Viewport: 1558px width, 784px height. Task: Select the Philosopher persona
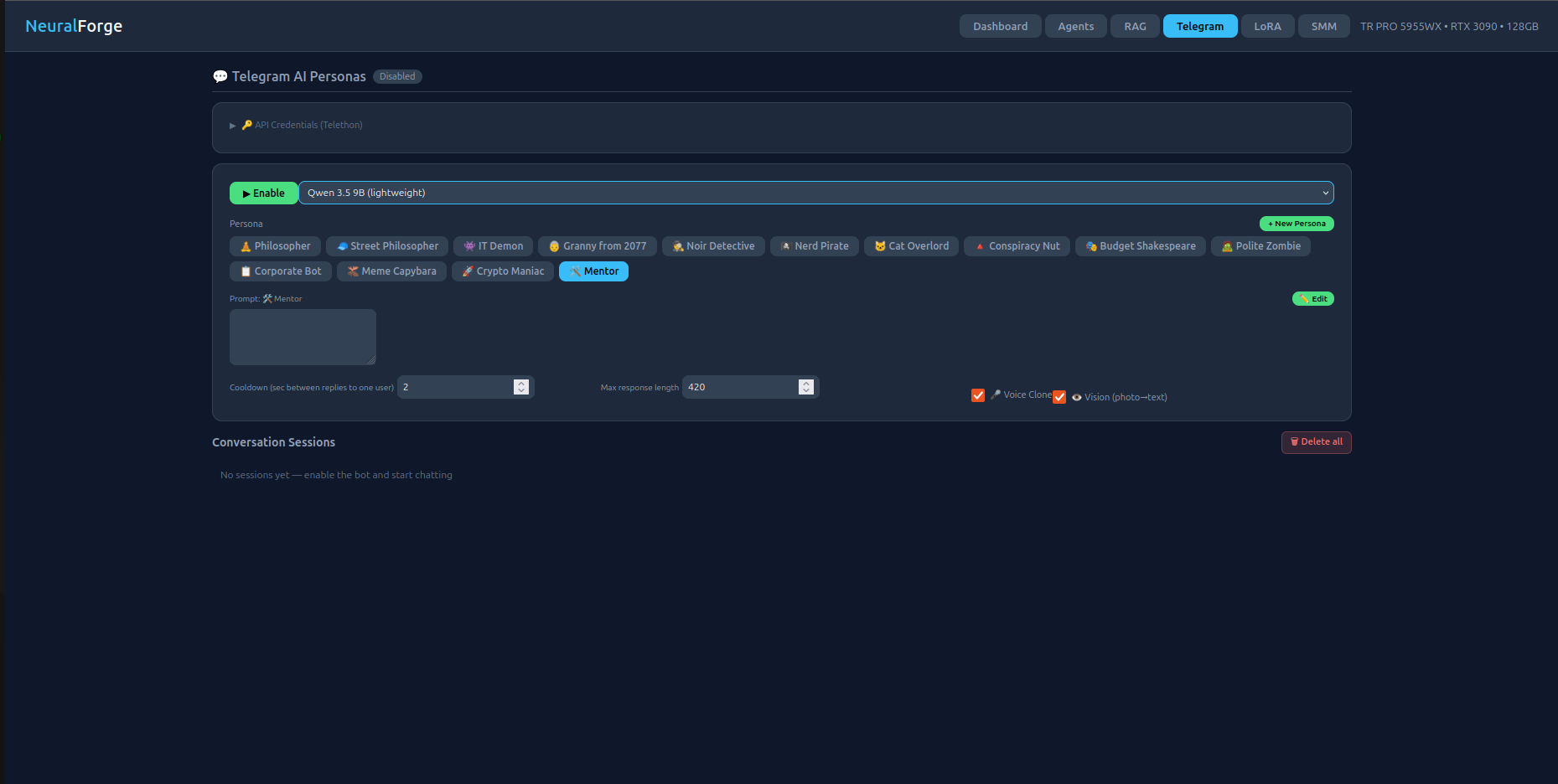tap(275, 246)
